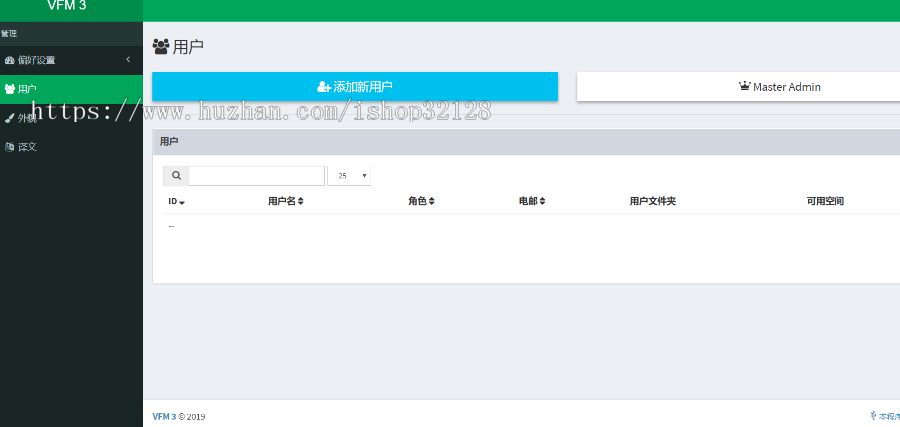This screenshot has width=900, height=427.
Task: Click the users icon in page title
Action: (x=161, y=46)
